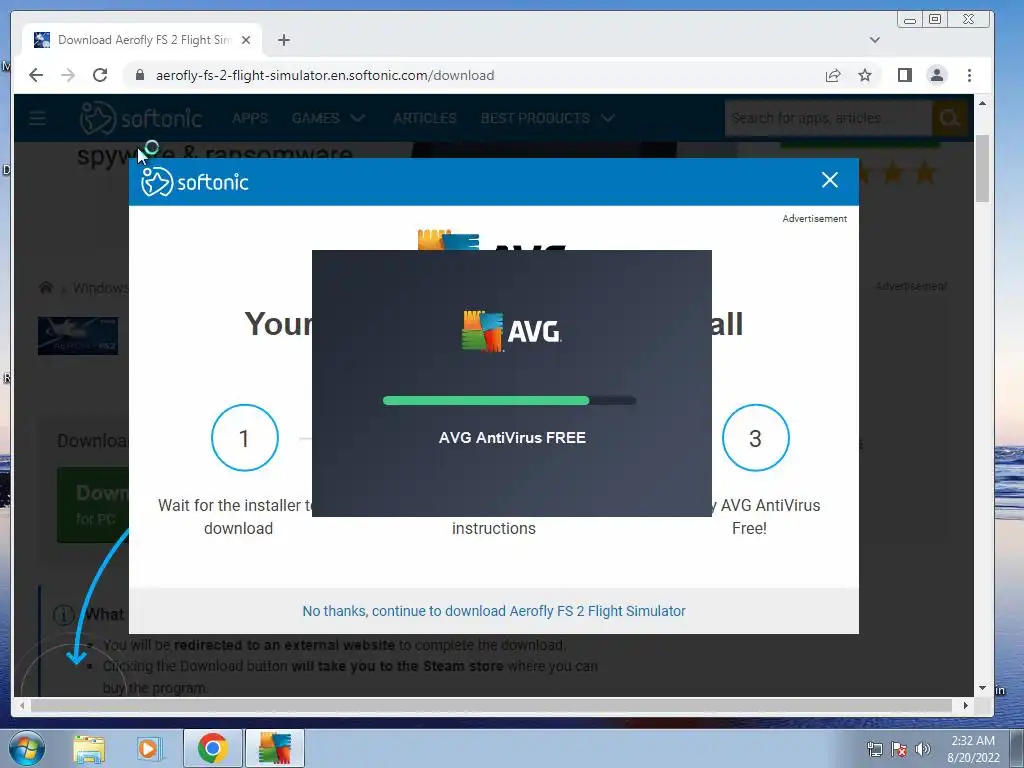
Task: Open the Chrome profile avatar
Action: (x=936, y=75)
